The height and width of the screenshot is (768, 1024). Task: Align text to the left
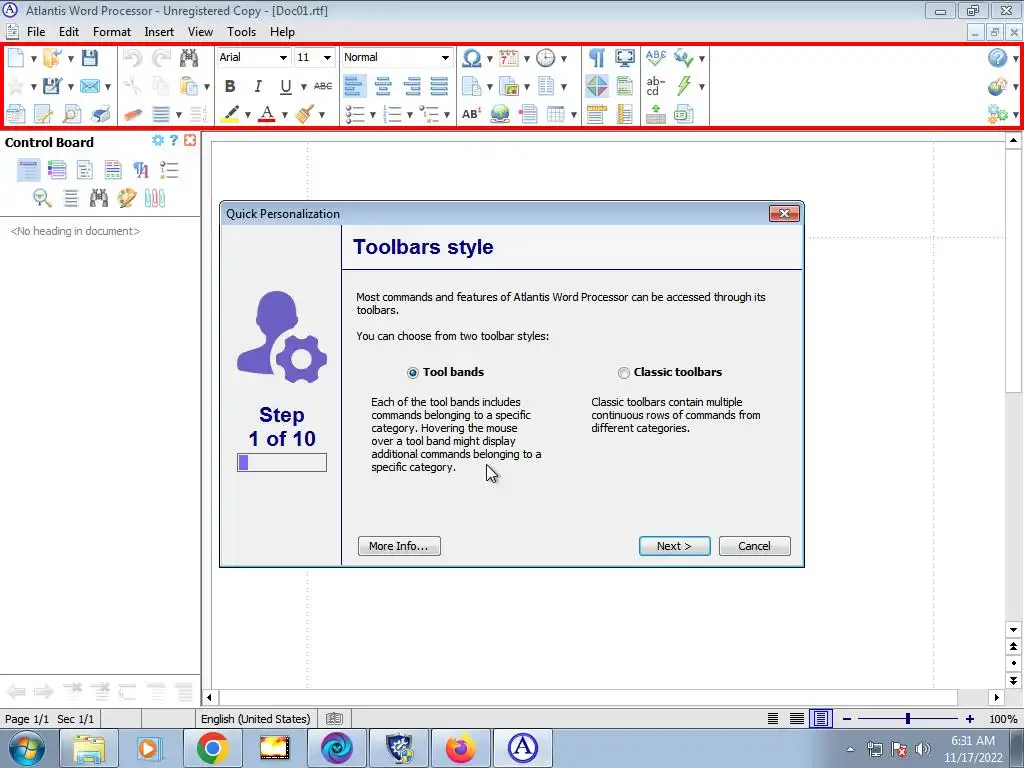(x=355, y=86)
